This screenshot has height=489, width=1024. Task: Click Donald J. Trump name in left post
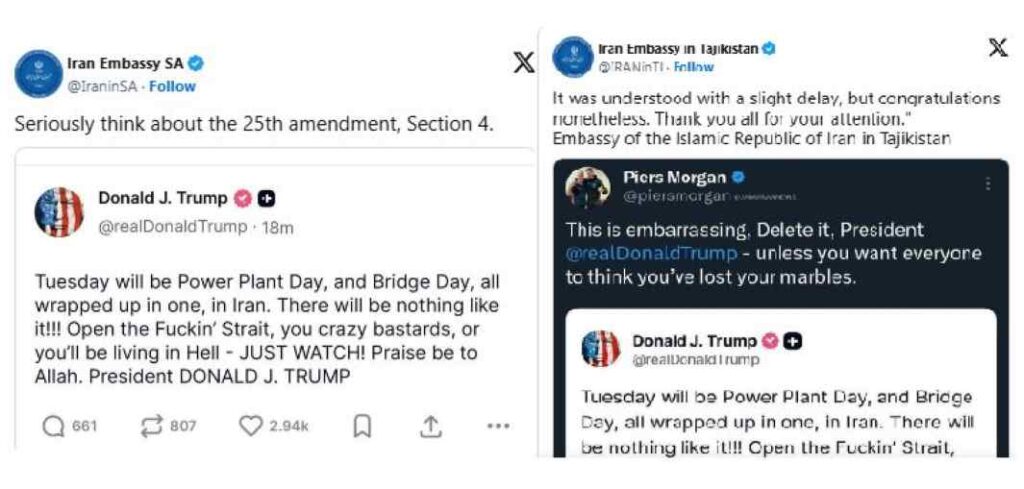pyautogui.click(x=163, y=198)
